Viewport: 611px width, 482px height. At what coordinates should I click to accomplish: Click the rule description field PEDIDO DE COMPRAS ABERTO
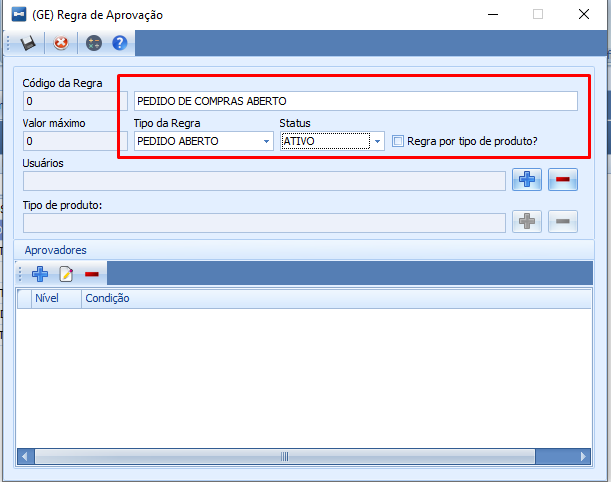(356, 101)
